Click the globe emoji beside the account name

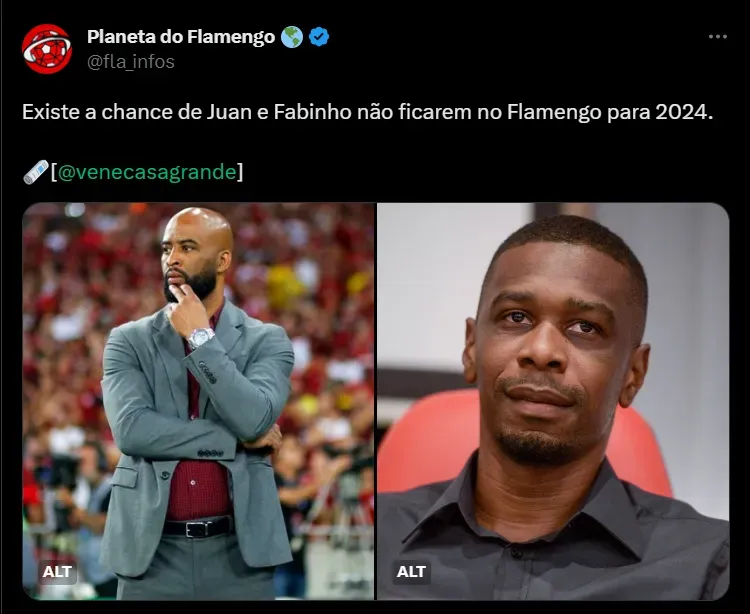pyautogui.click(x=291, y=37)
